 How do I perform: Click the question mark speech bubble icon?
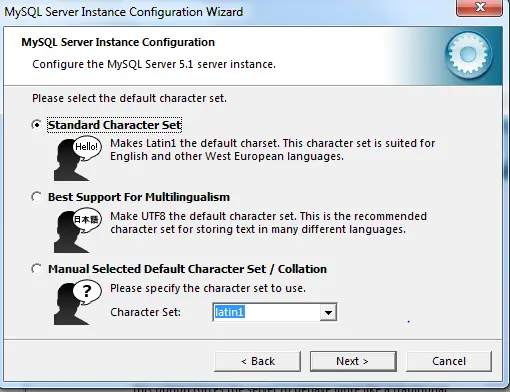coord(77,302)
